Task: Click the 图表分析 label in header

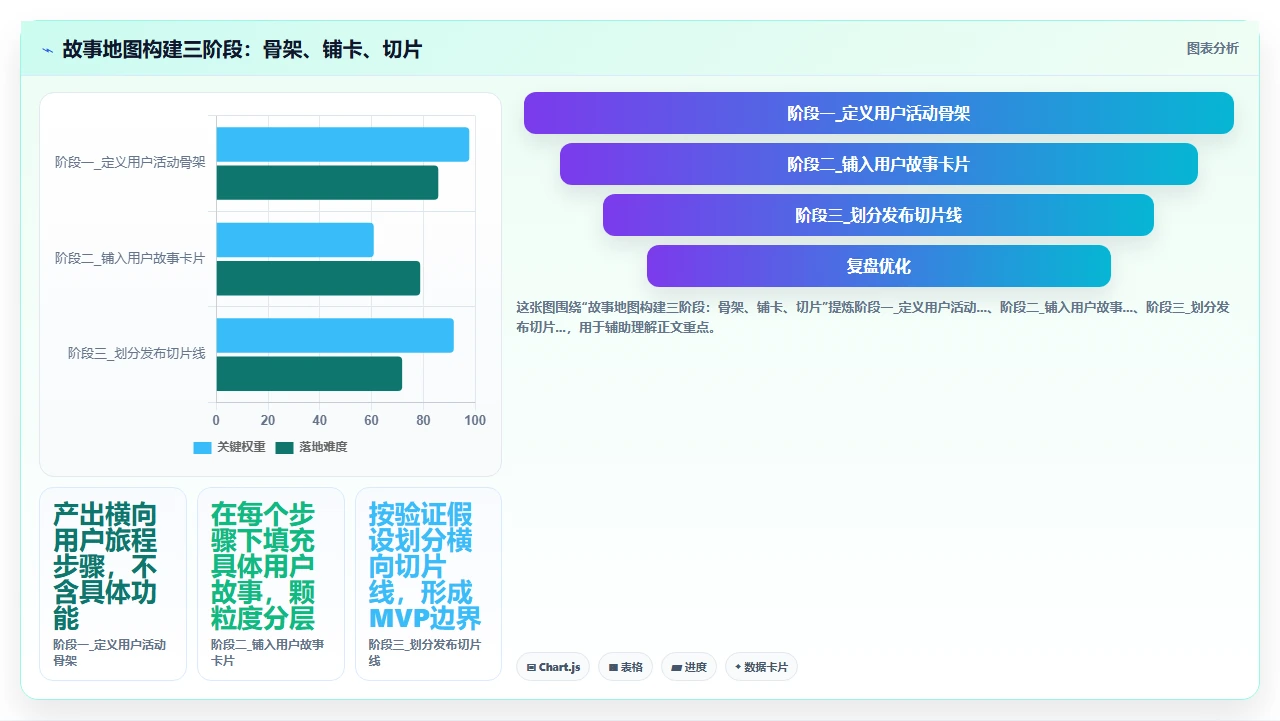Action: point(1212,49)
